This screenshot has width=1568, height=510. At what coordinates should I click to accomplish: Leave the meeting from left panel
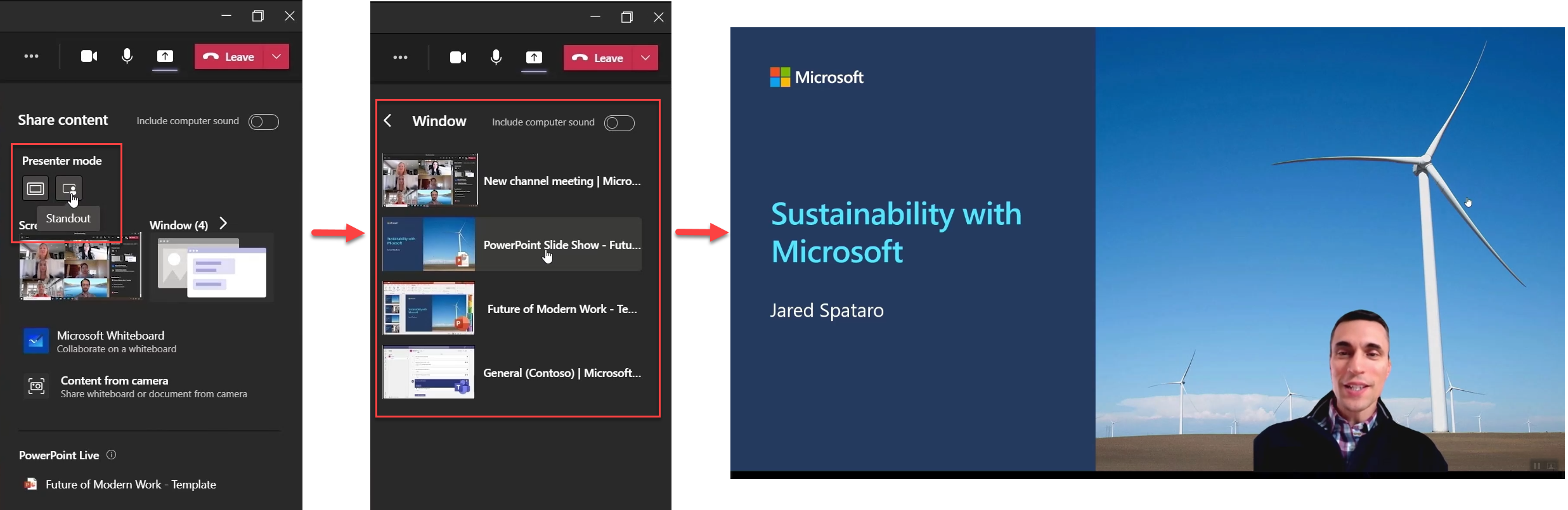(229, 56)
